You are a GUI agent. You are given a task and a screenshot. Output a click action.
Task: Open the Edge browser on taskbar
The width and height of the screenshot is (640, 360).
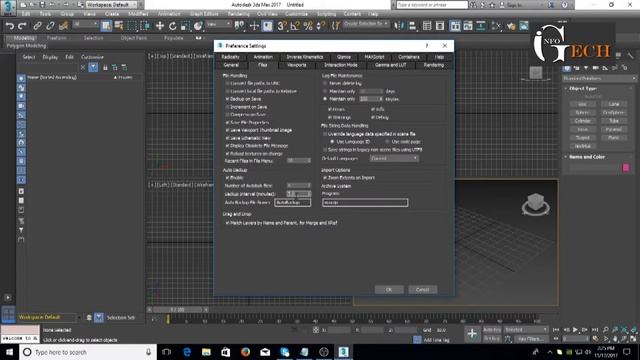click(187, 352)
